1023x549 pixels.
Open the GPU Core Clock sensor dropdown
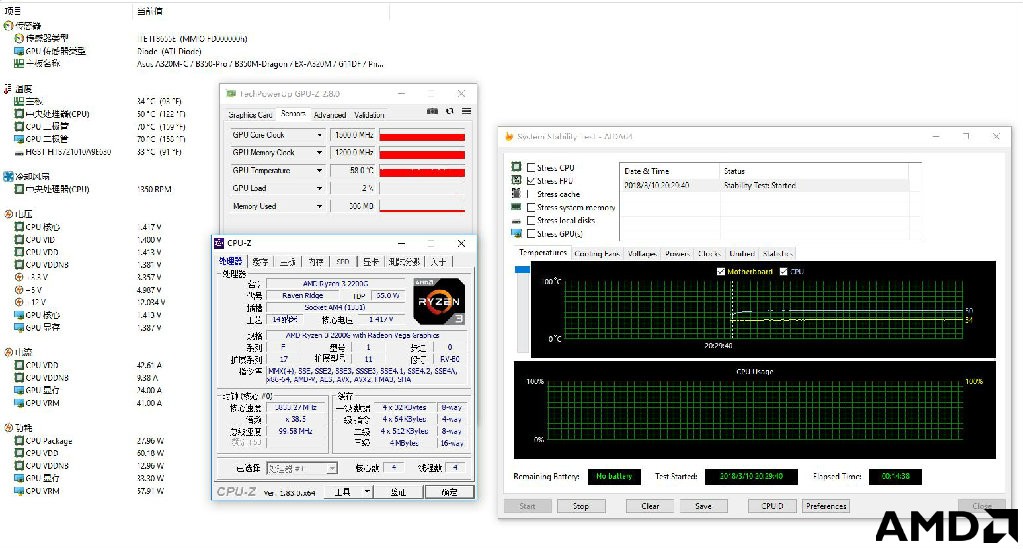[319, 135]
